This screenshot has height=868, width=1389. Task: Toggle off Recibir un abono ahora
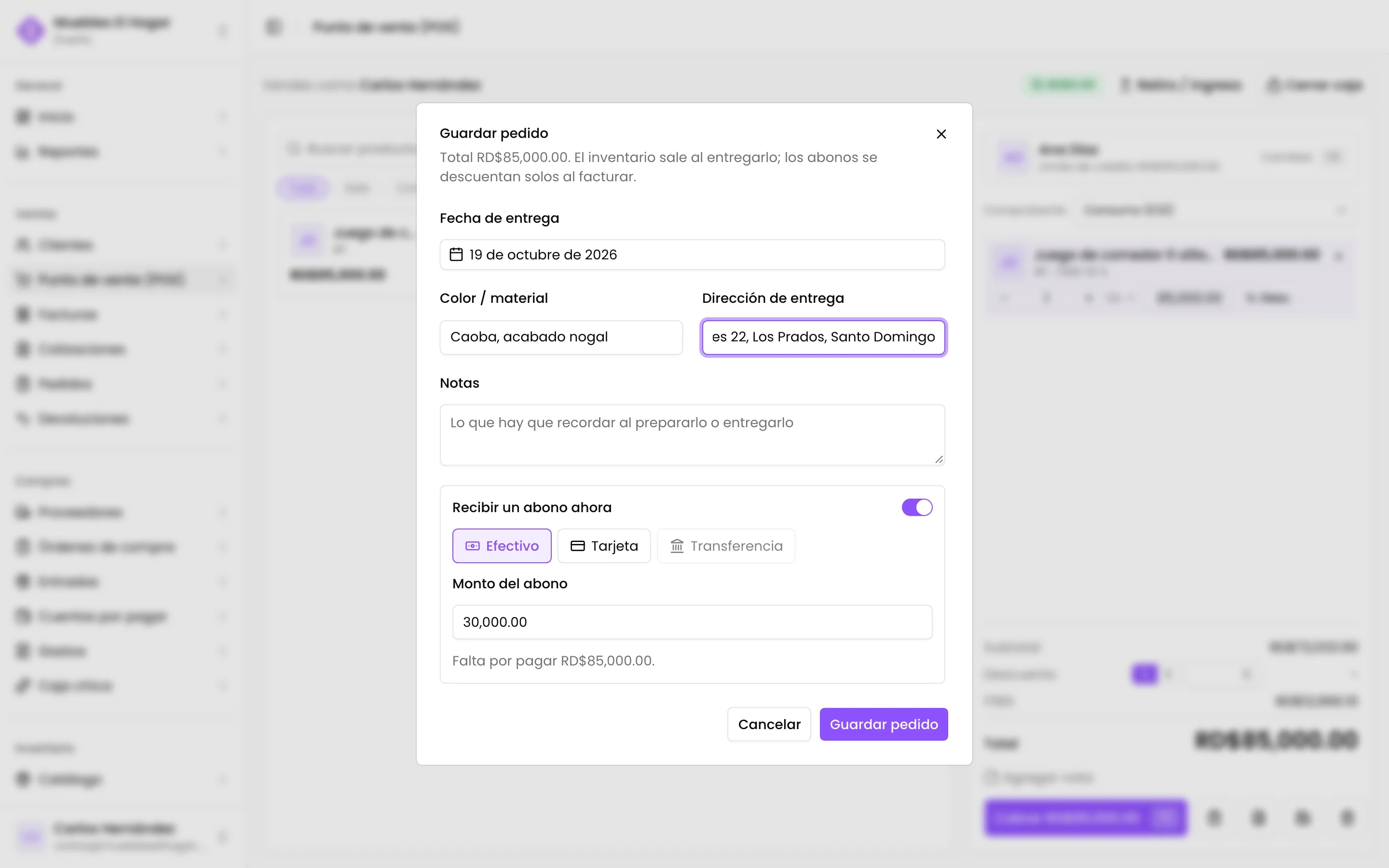(x=917, y=507)
